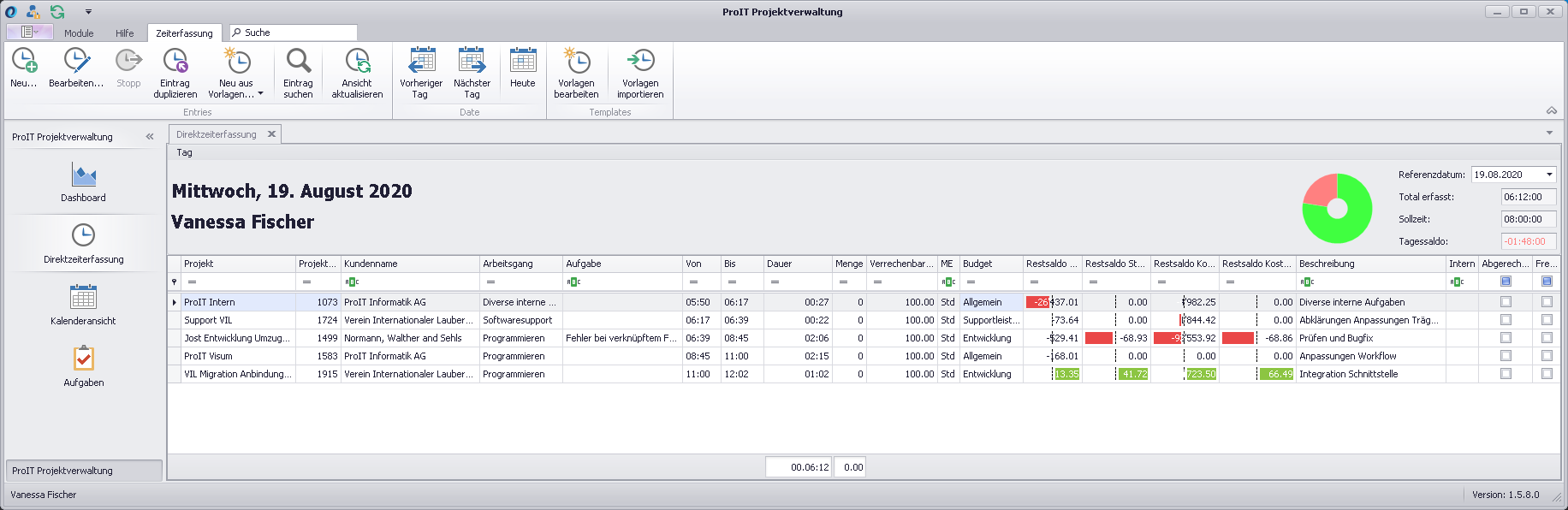Create a new time entry with Neu
Screen dimensions: 1568x510
coord(24,62)
